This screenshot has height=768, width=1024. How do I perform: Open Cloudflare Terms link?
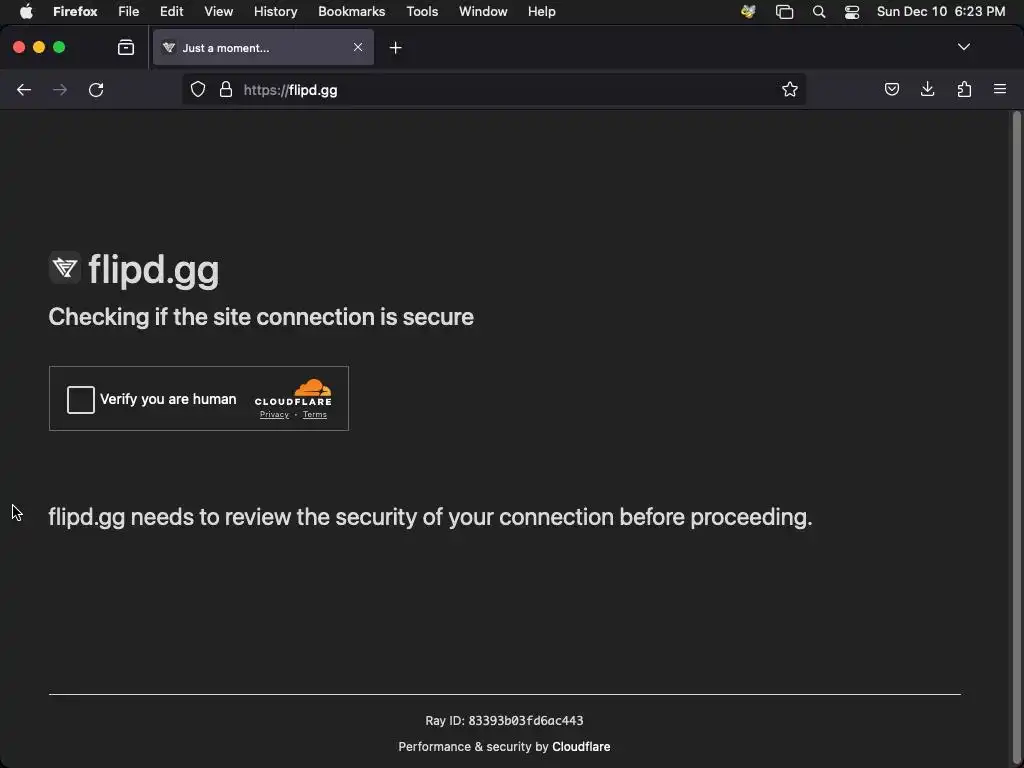click(315, 415)
